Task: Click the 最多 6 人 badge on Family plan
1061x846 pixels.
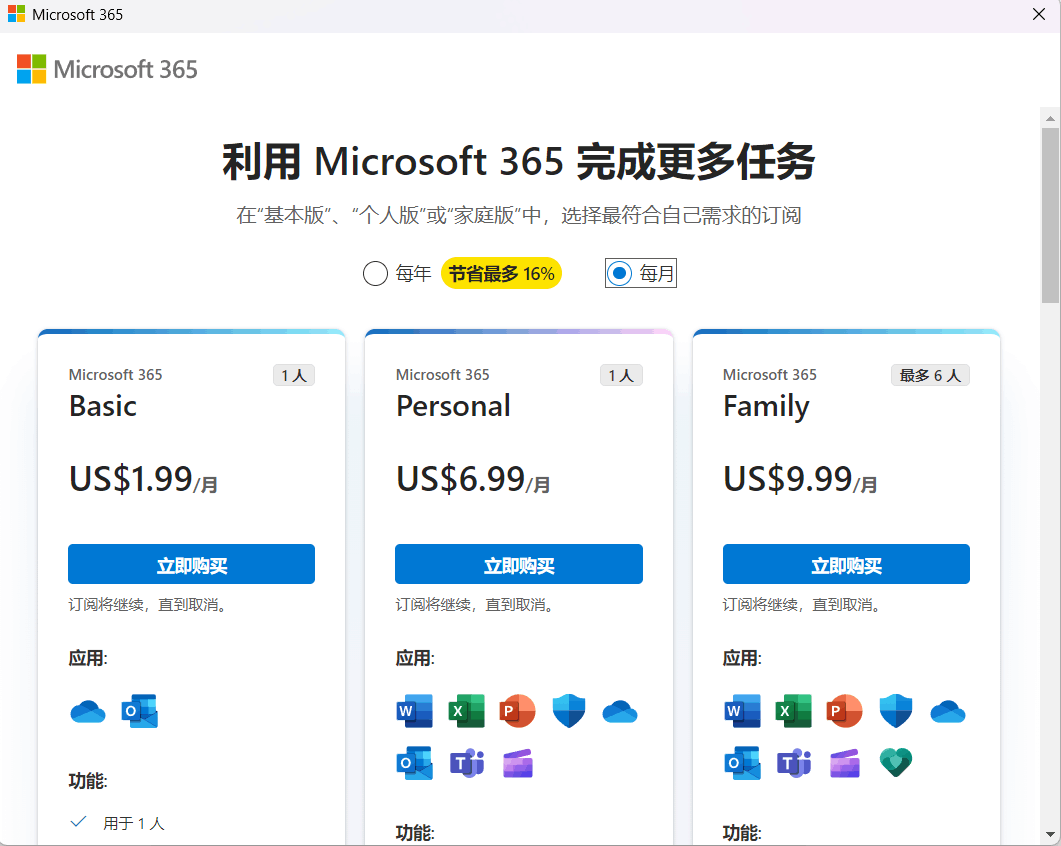Action: (930, 374)
